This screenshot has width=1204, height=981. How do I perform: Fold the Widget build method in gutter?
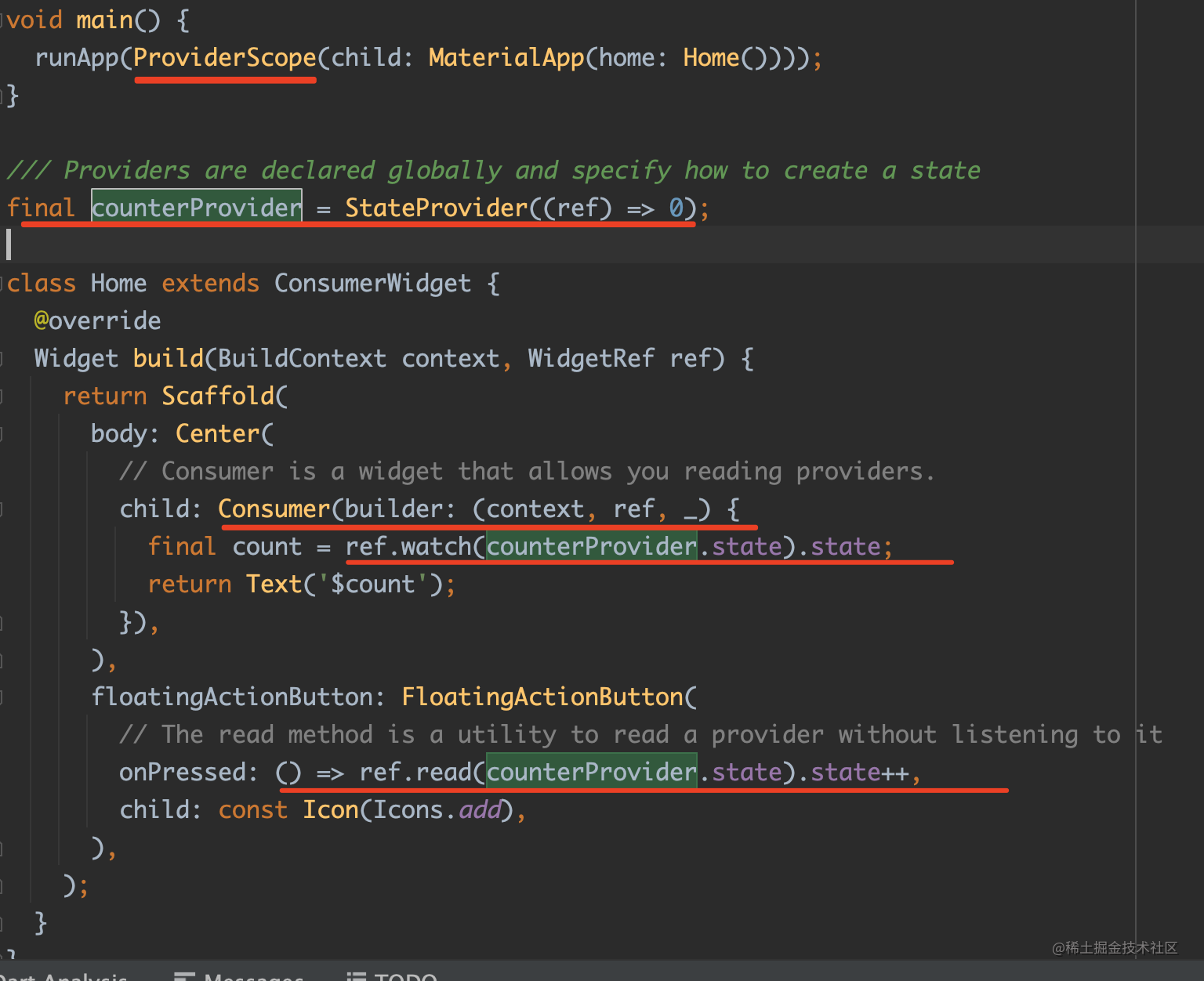pos(2,359)
